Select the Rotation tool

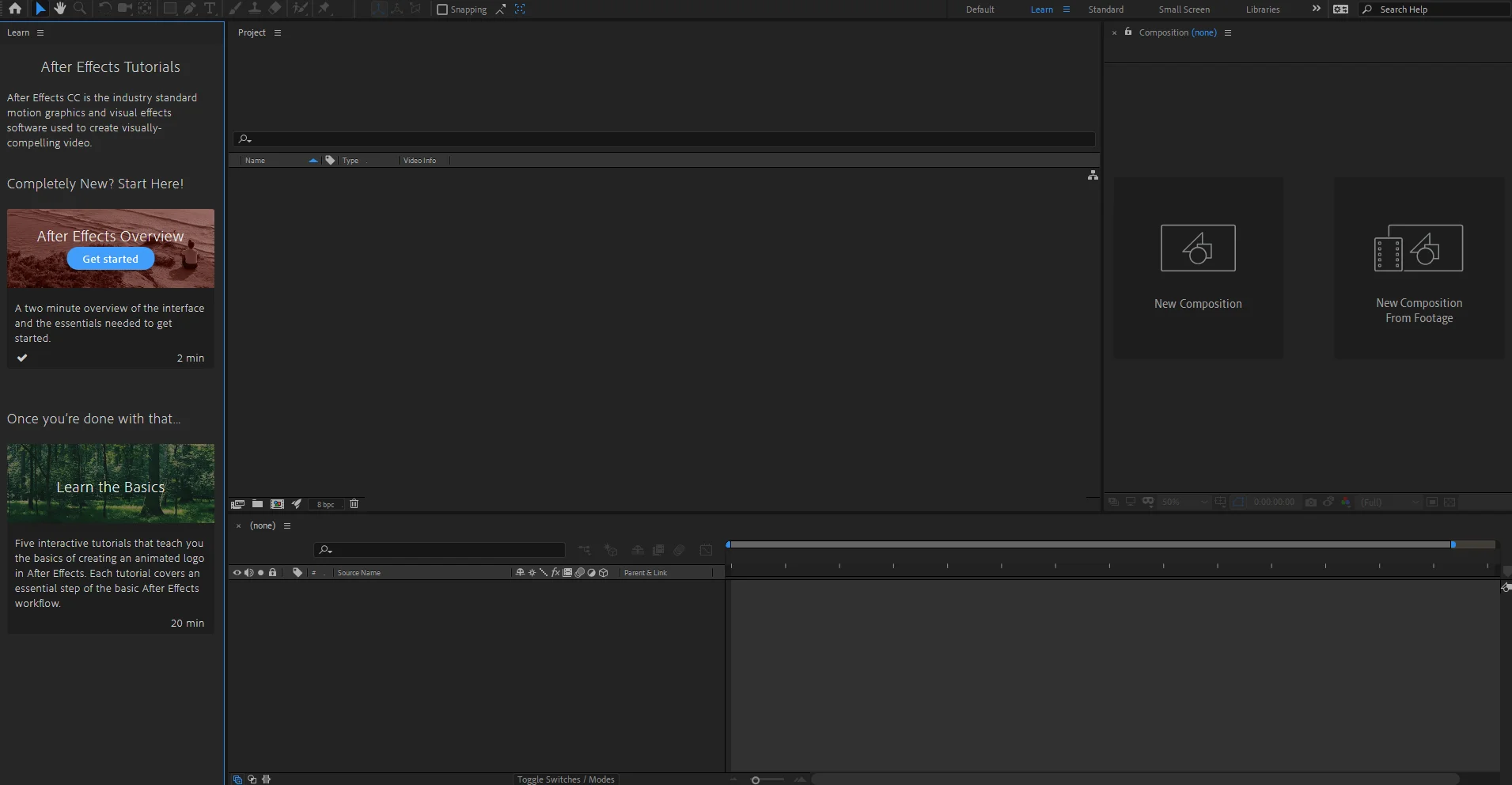point(105,9)
